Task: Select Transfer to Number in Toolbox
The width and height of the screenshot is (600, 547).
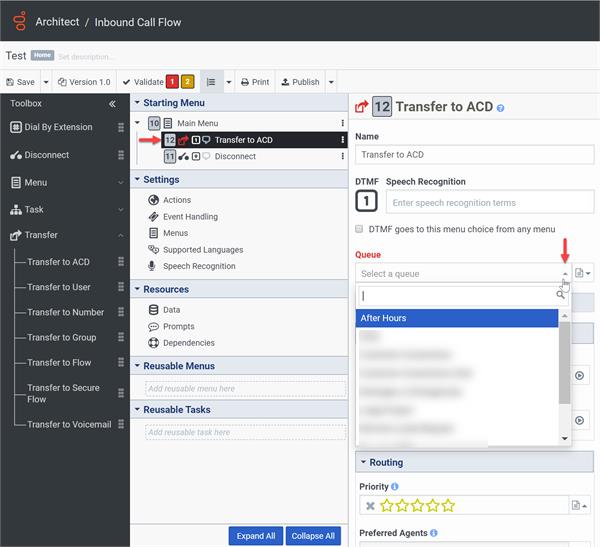Action: point(65,312)
